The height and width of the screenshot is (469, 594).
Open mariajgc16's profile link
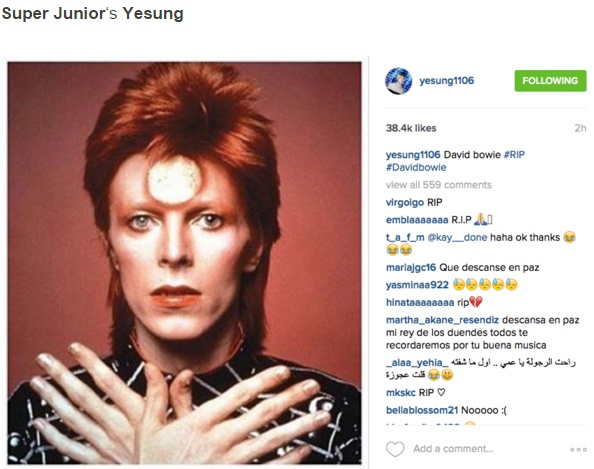coord(411,268)
